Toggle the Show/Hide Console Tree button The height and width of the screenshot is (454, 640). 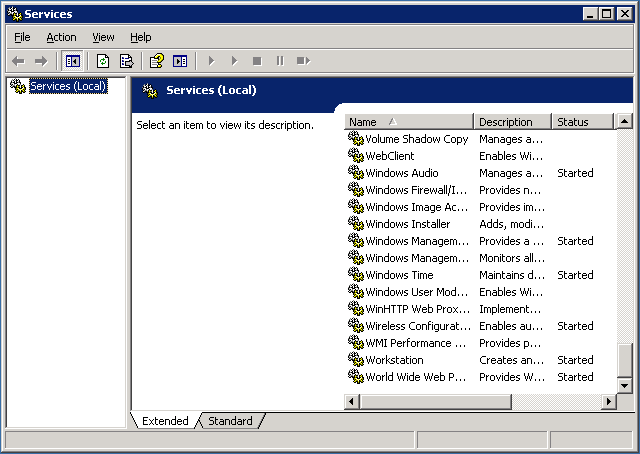pos(73,61)
